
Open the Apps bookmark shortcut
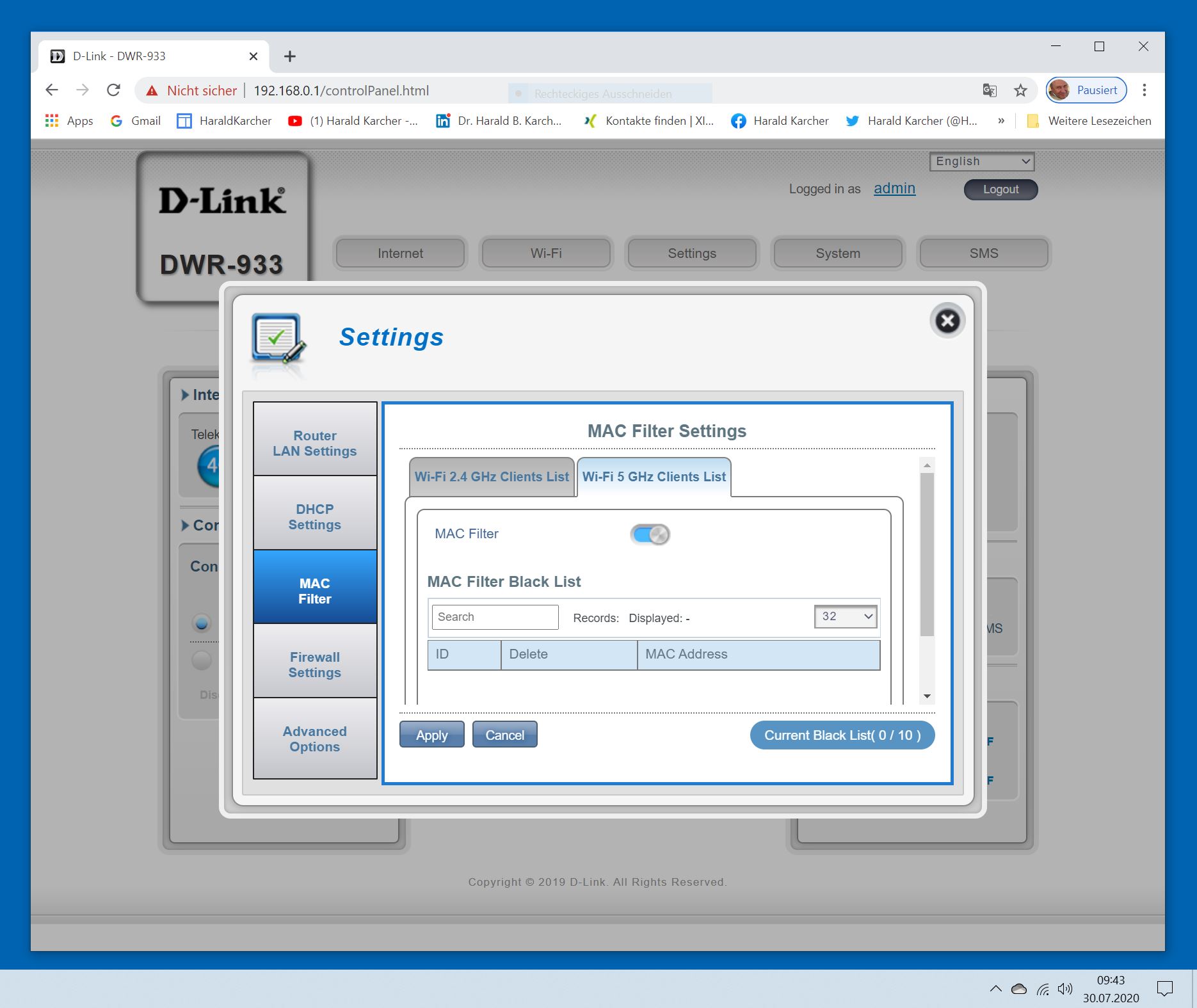69,121
